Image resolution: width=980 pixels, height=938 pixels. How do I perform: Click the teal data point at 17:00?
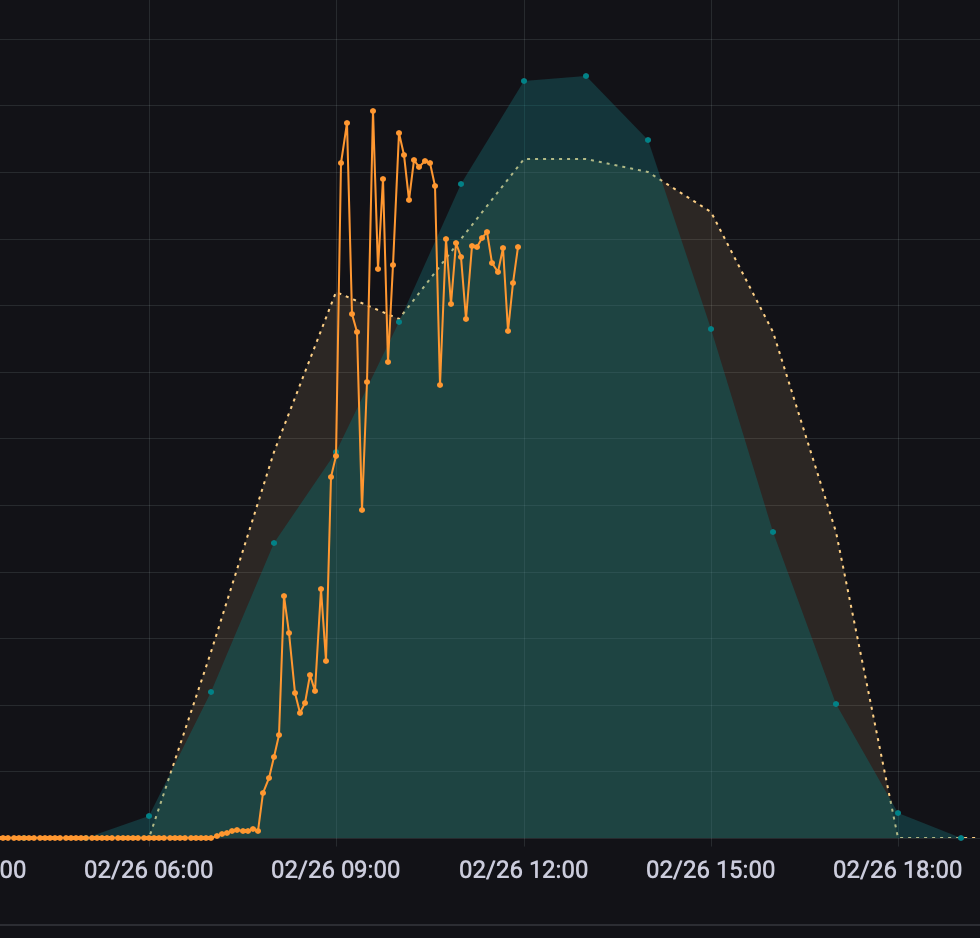pyautogui.click(x=836, y=704)
